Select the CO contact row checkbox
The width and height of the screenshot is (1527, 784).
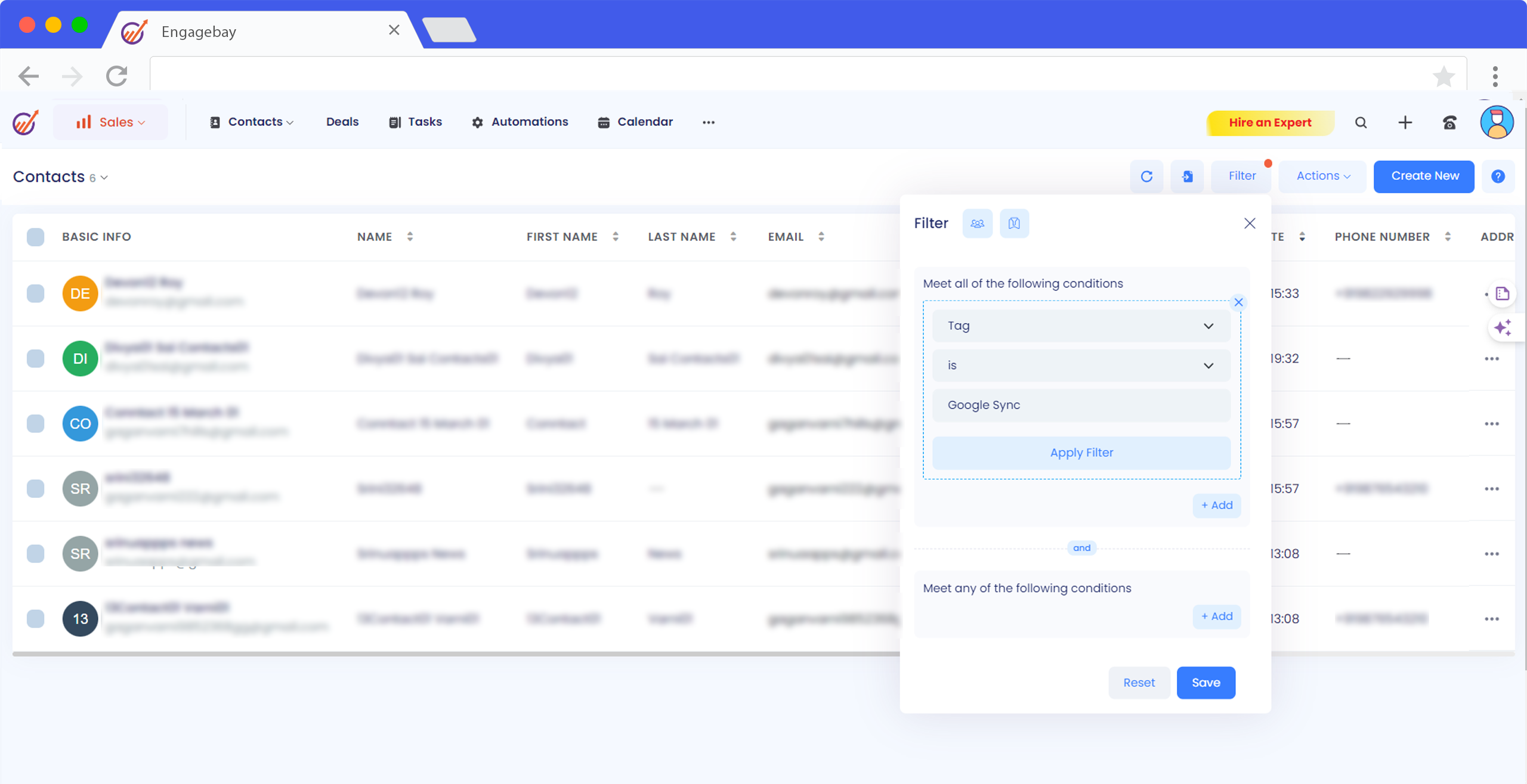[36, 424]
